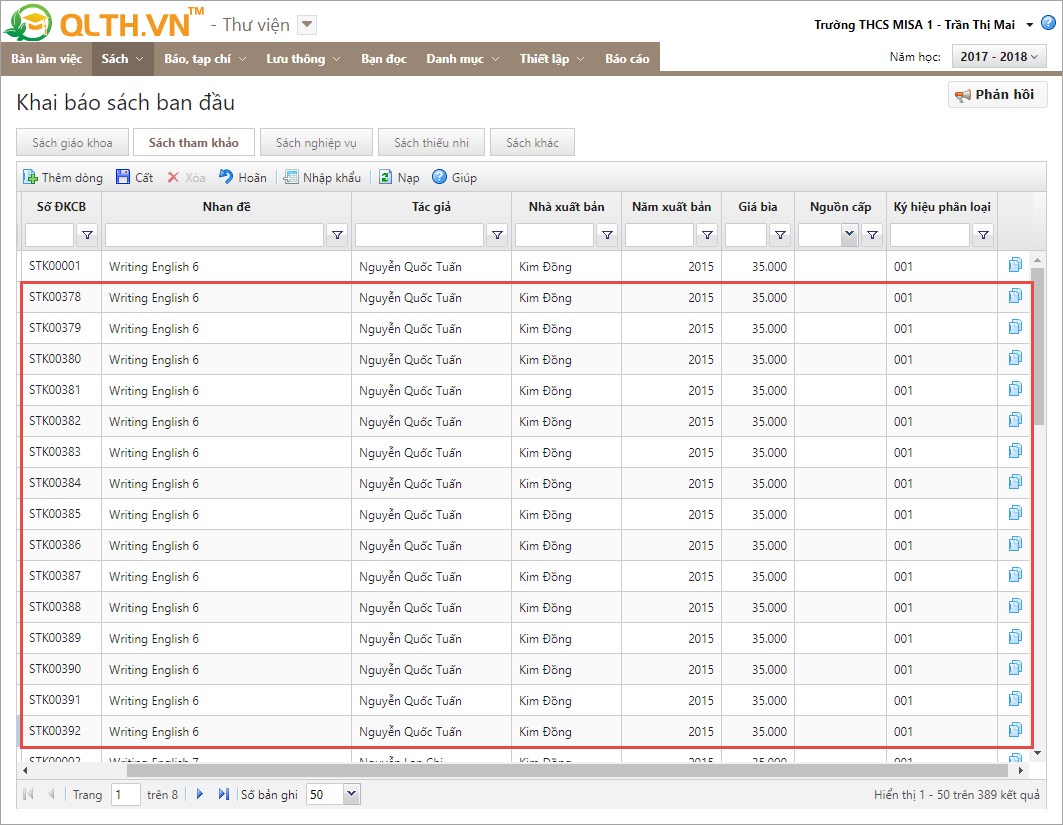Click the Cất save icon

(x=123, y=177)
